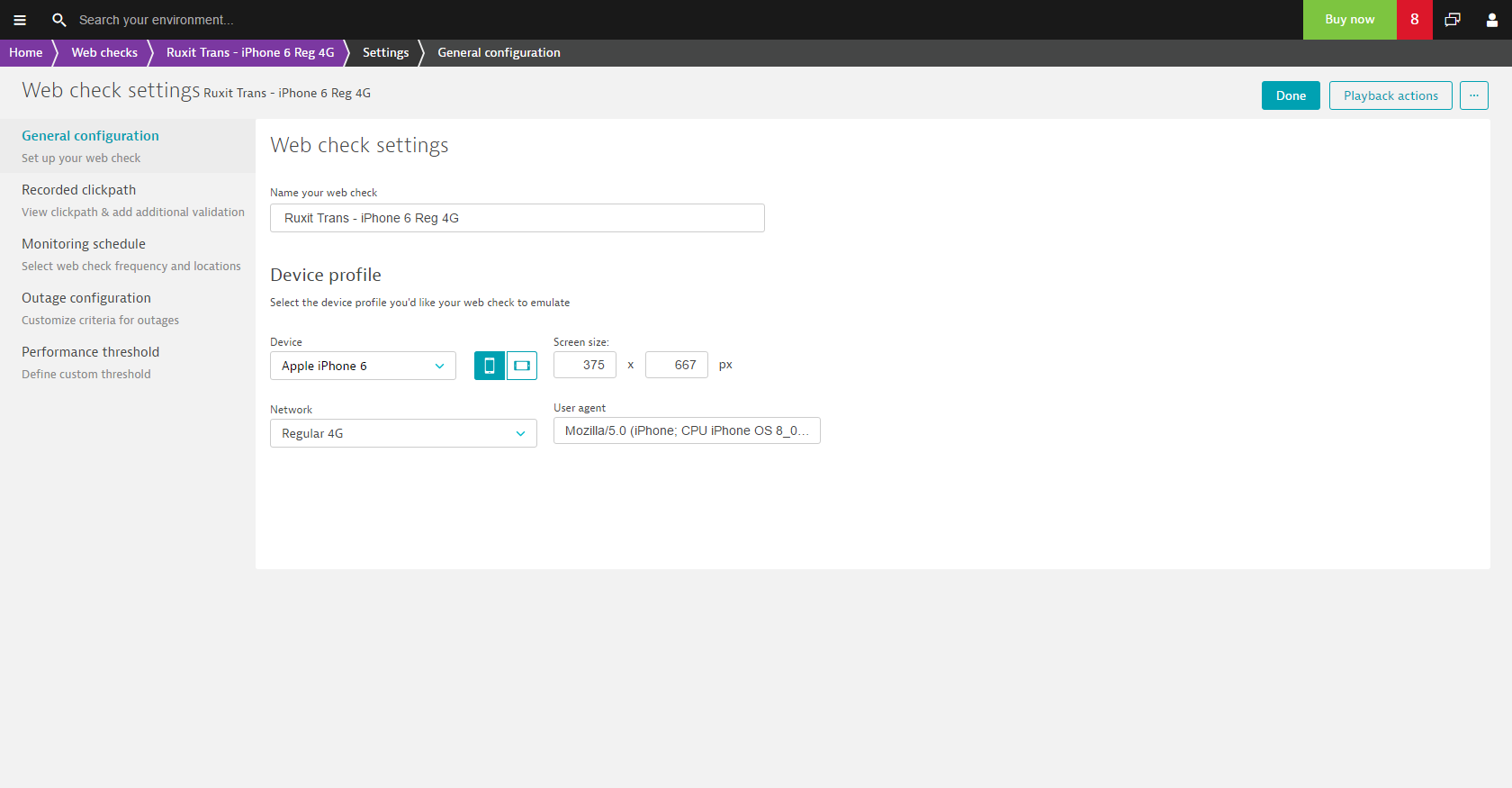Focus the web check name field
The image size is (1512, 788).
click(x=517, y=218)
